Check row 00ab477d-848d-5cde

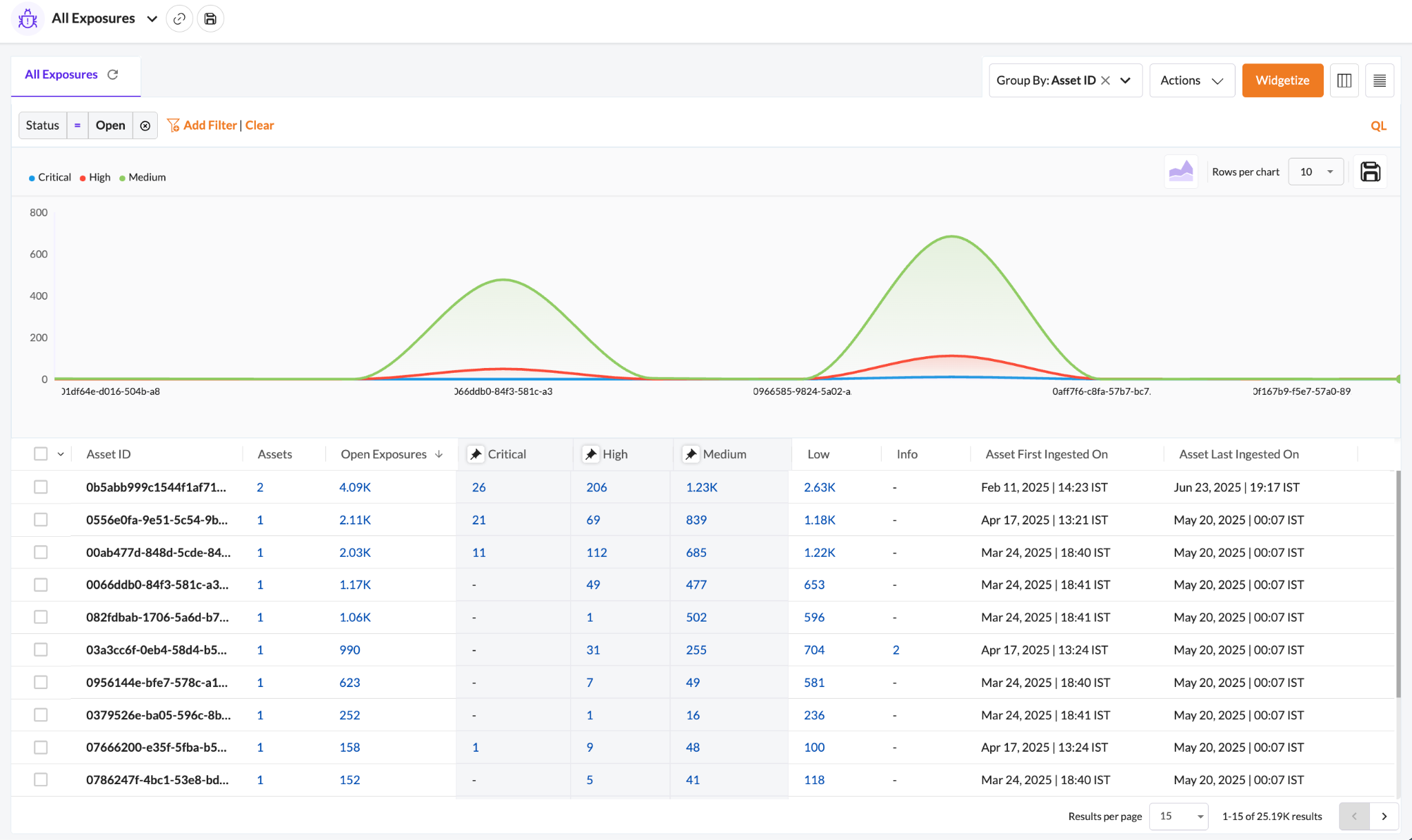coord(41,552)
